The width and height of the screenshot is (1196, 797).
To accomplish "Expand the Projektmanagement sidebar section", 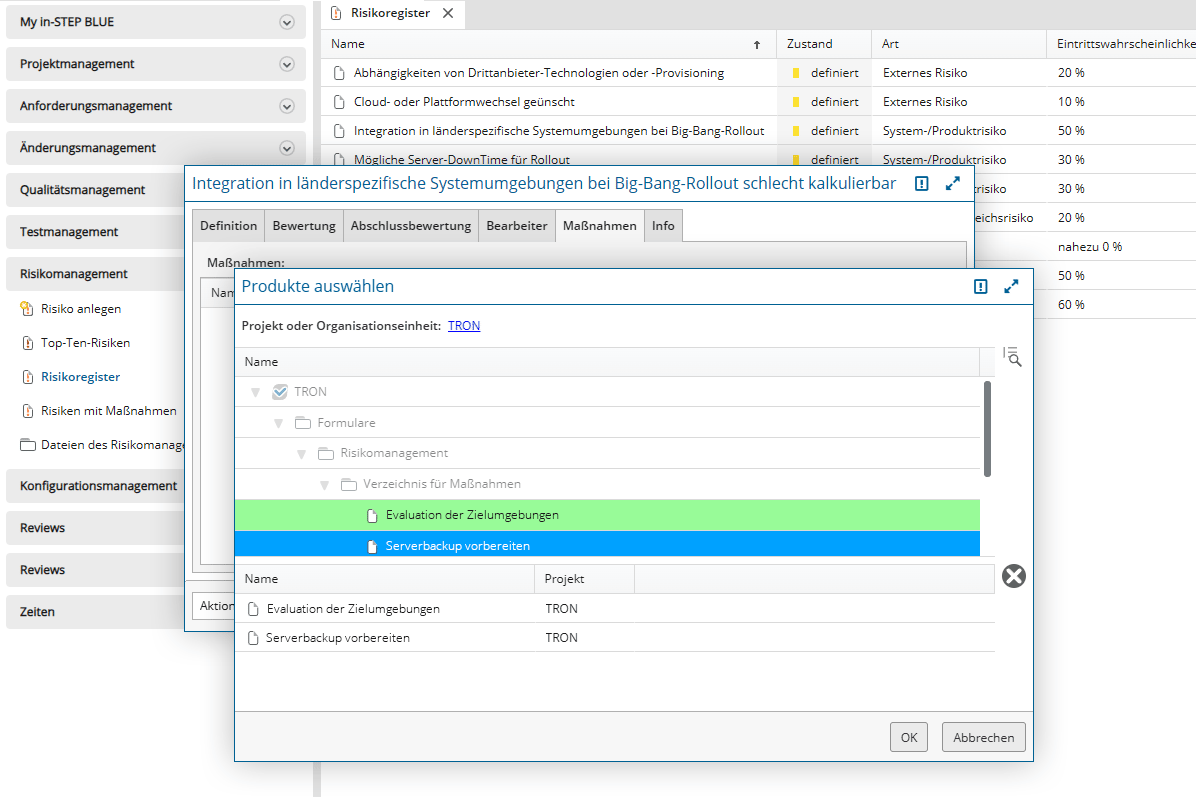I will coord(287,64).
